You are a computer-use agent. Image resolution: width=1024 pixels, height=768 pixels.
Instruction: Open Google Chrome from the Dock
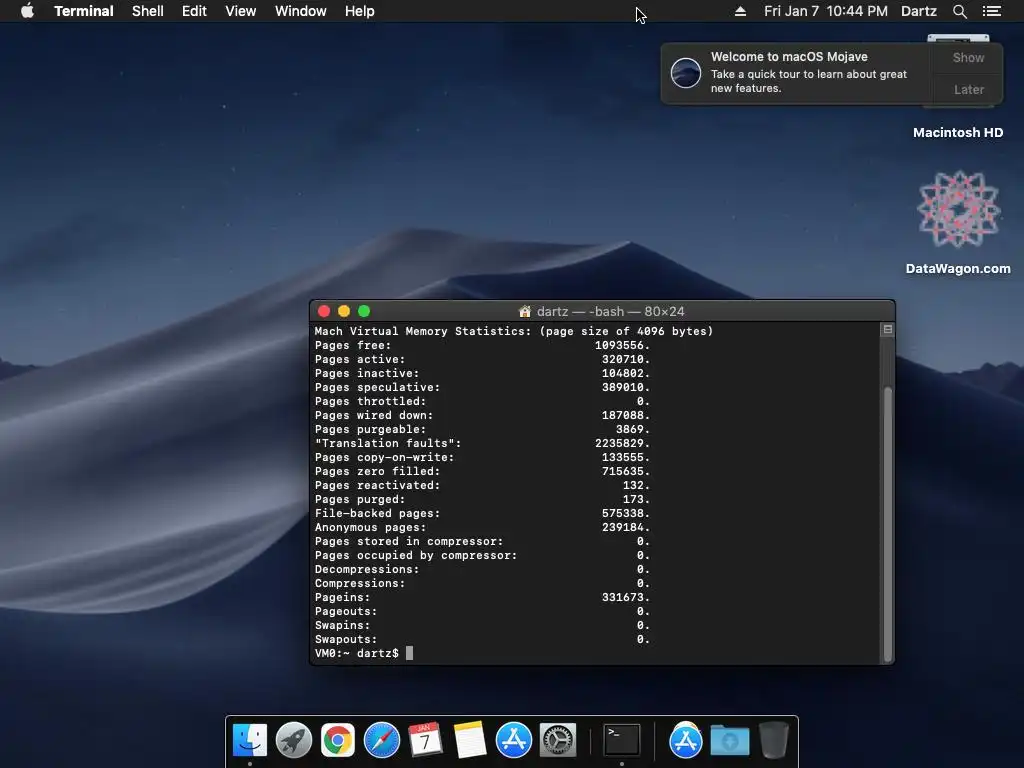pyautogui.click(x=338, y=740)
